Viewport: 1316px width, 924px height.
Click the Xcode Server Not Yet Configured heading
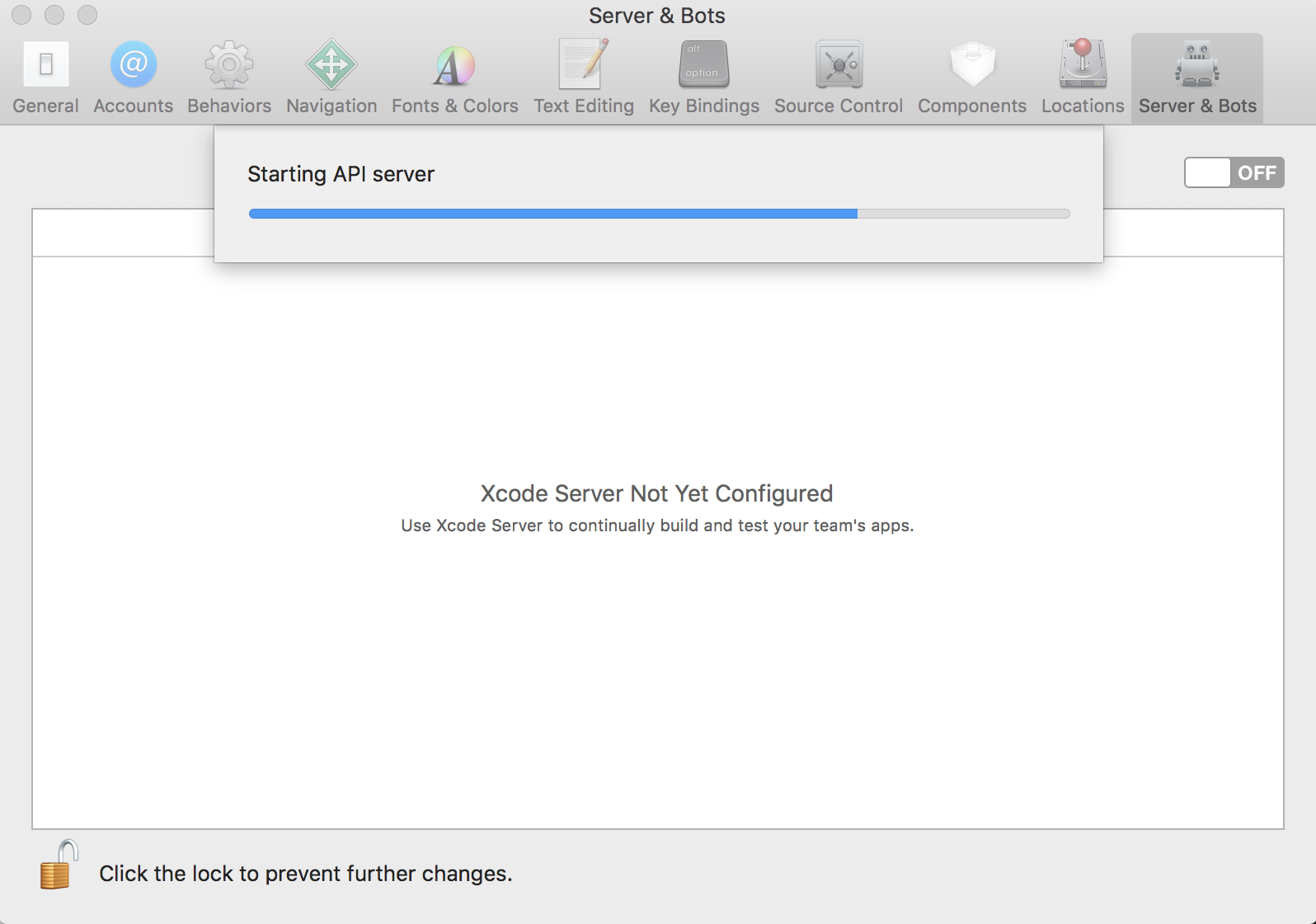click(x=657, y=493)
